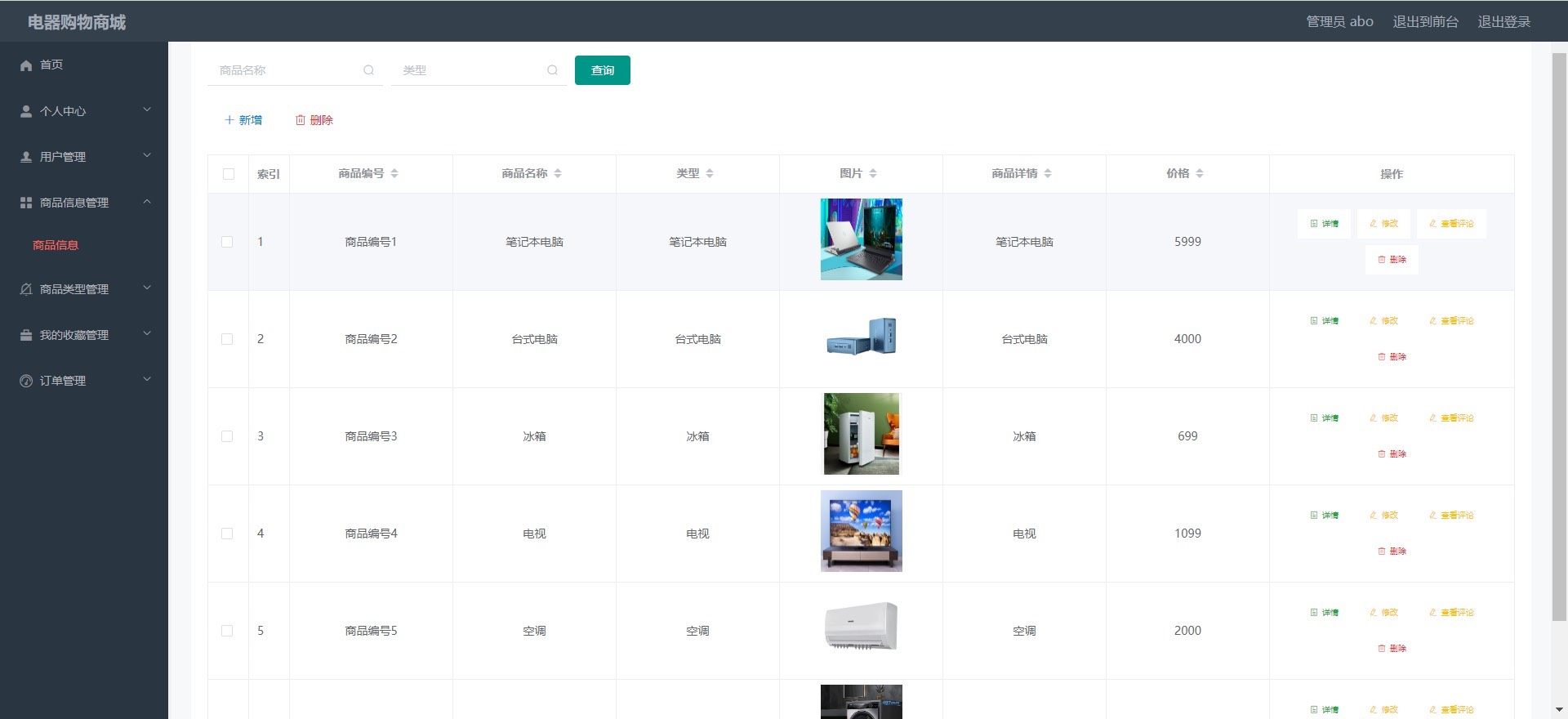The image size is (1568, 719).
Task: Open 查看评论 for the 电视 row
Action: [1451, 516]
